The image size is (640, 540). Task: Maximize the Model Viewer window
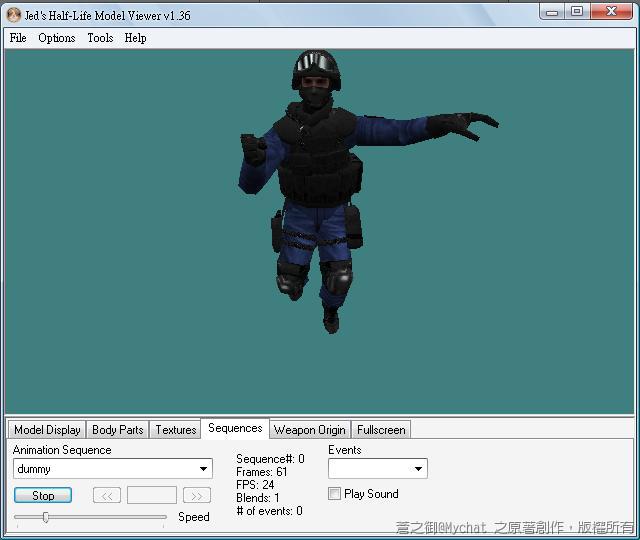[577, 11]
